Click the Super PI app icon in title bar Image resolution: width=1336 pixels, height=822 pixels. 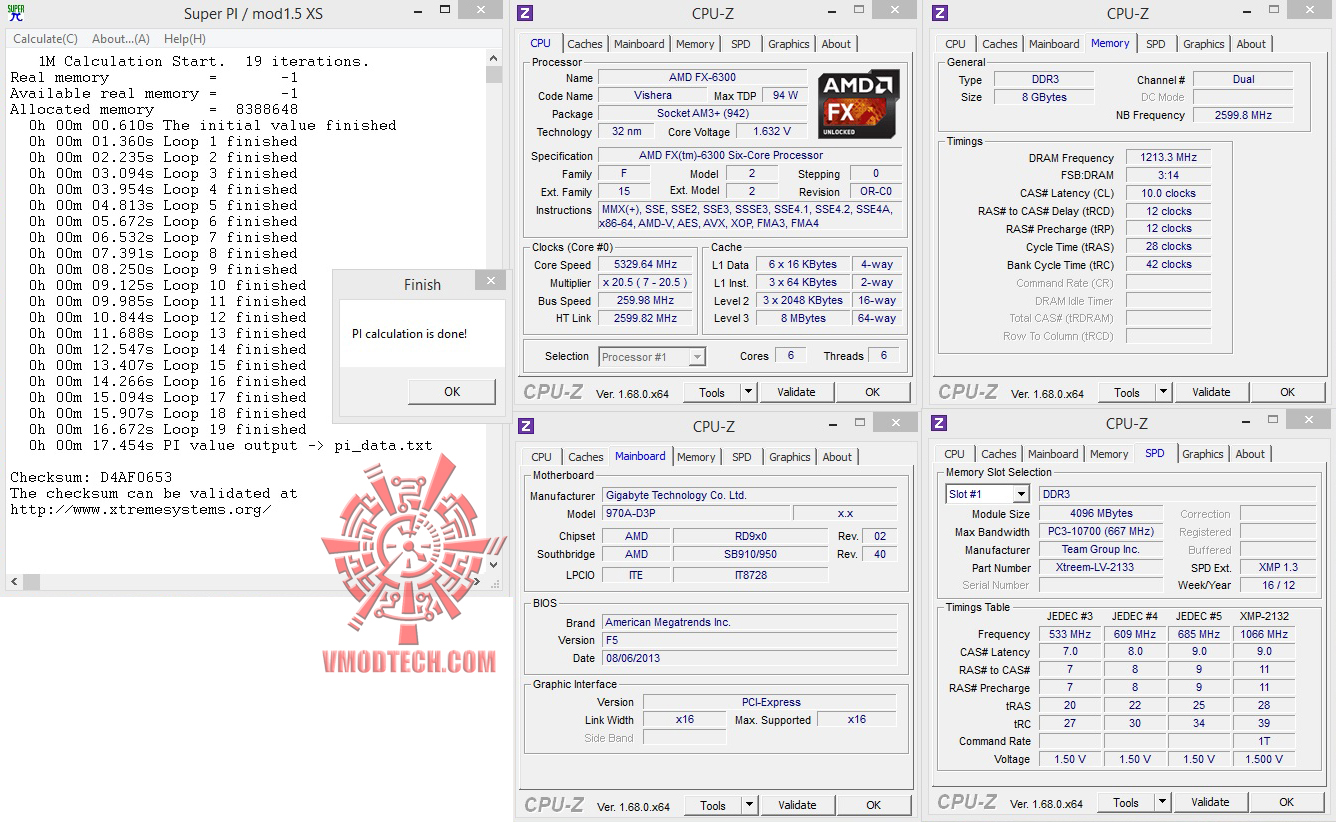[x=16, y=13]
